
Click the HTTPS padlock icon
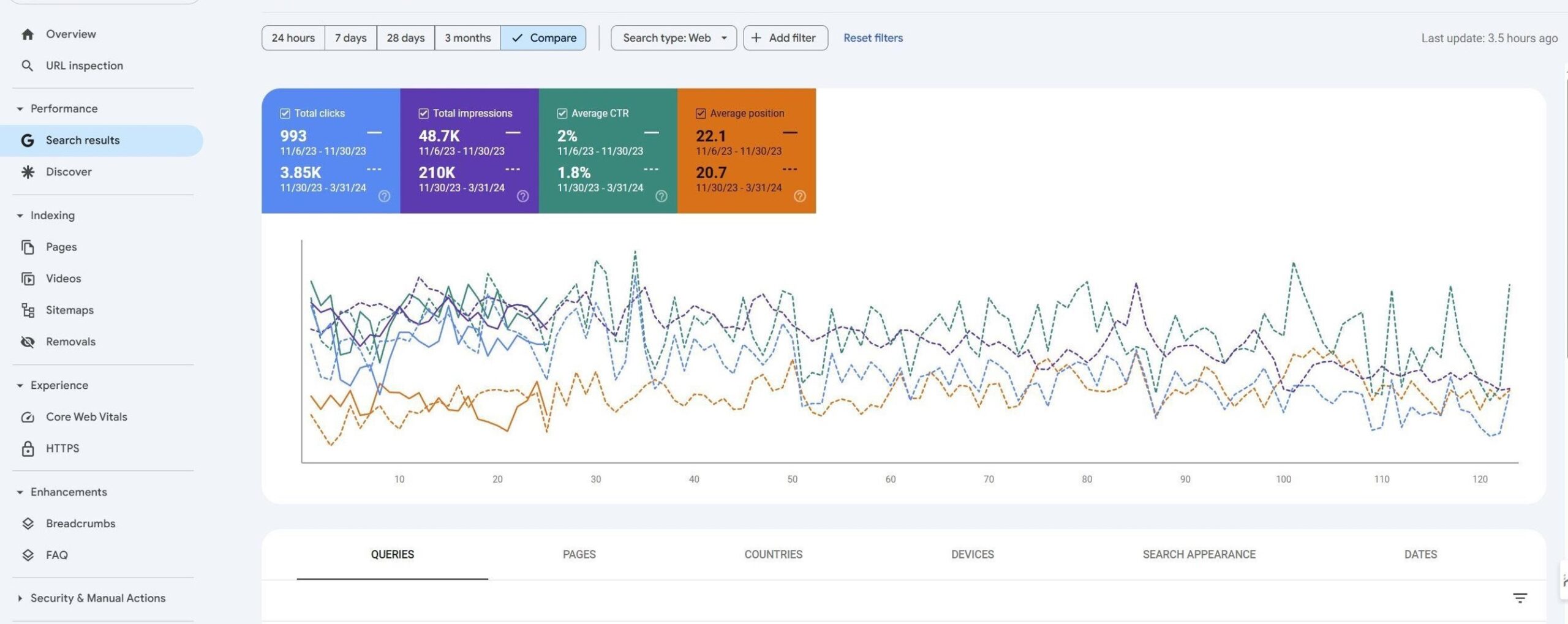(x=28, y=449)
